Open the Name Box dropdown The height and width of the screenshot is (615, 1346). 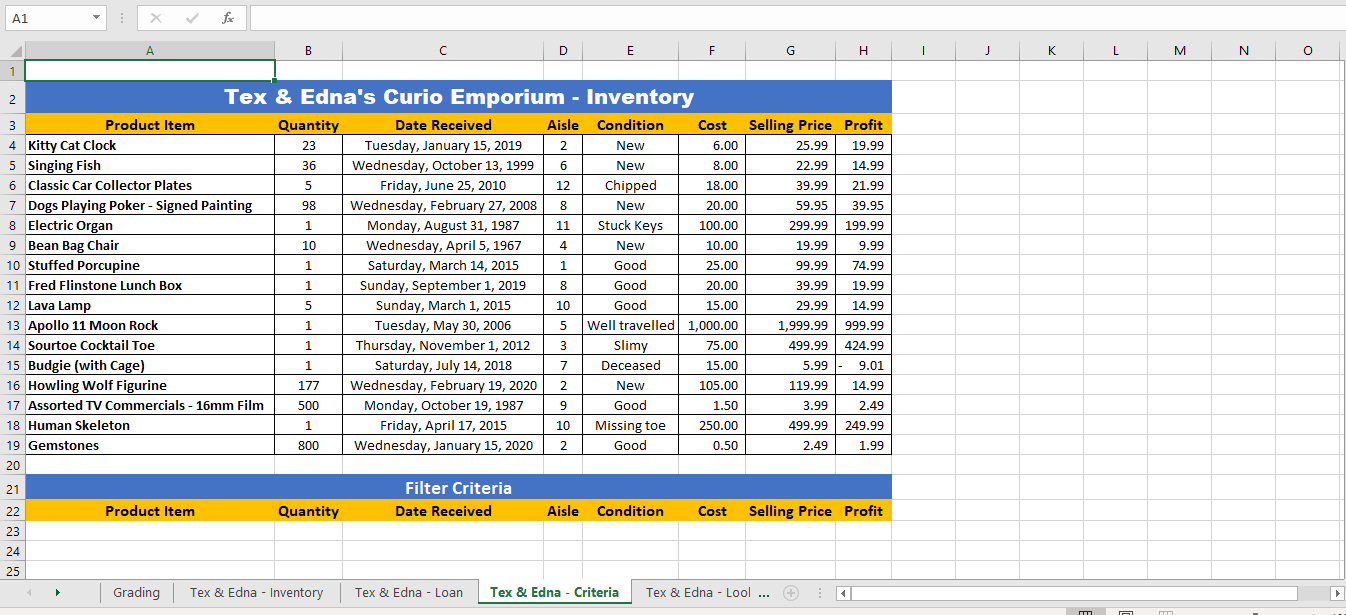pyautogui.click(x=97, y=17)
